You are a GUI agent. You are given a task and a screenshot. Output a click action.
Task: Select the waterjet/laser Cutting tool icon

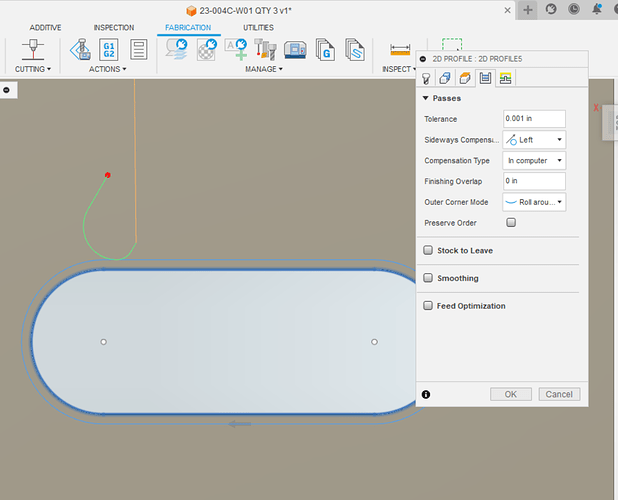tap(33, 50)
